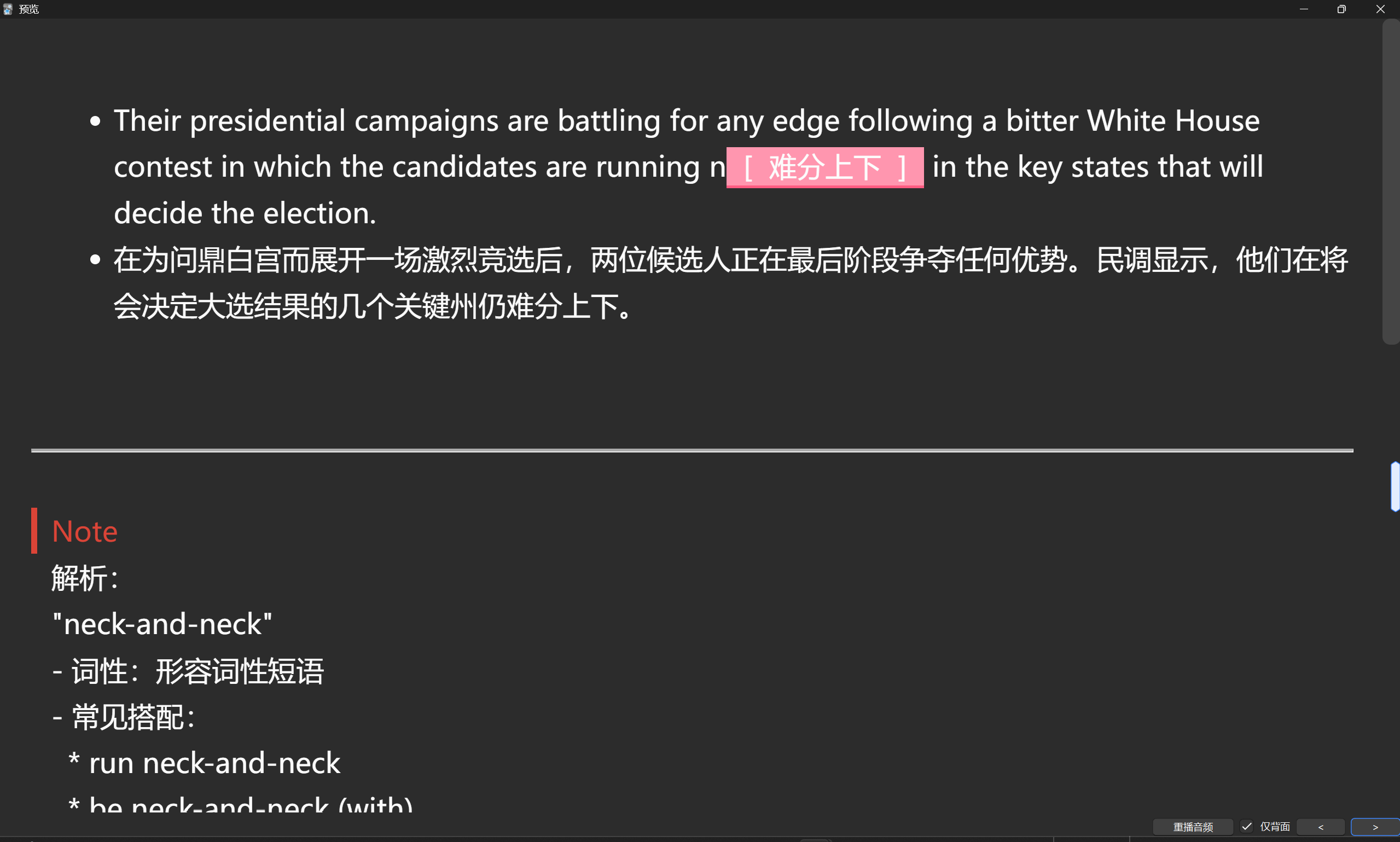The height and width of the screenshot is (842, 1400).
Task: Close the 预览 preview window
Action: pos(1380,9)
